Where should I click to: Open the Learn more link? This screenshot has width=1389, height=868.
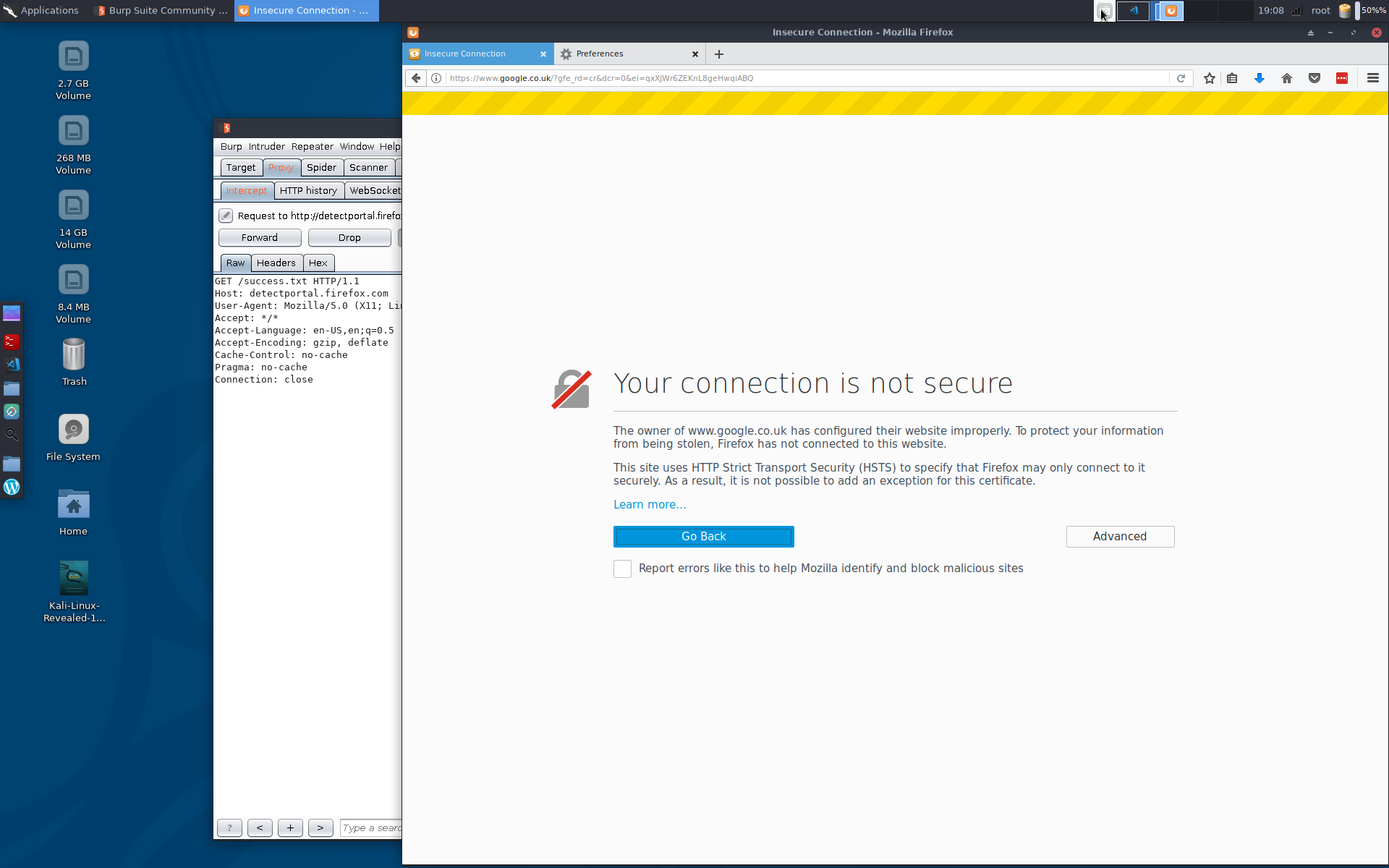(648, 504)
